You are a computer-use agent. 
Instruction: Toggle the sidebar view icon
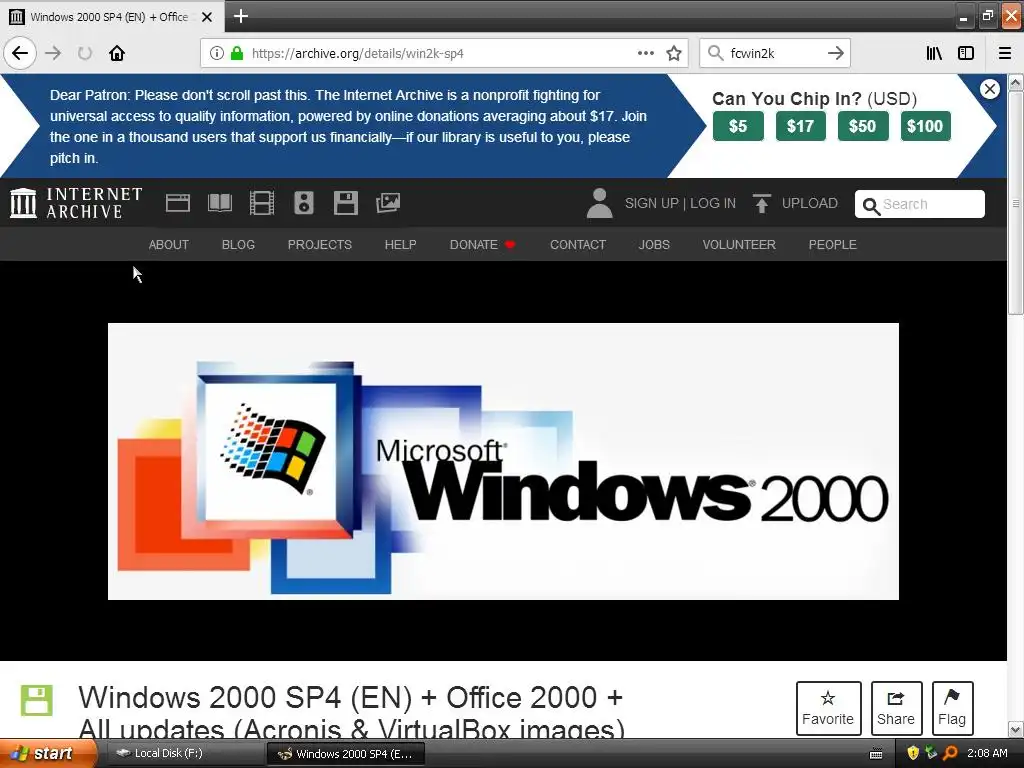click(x=966, y=53)
